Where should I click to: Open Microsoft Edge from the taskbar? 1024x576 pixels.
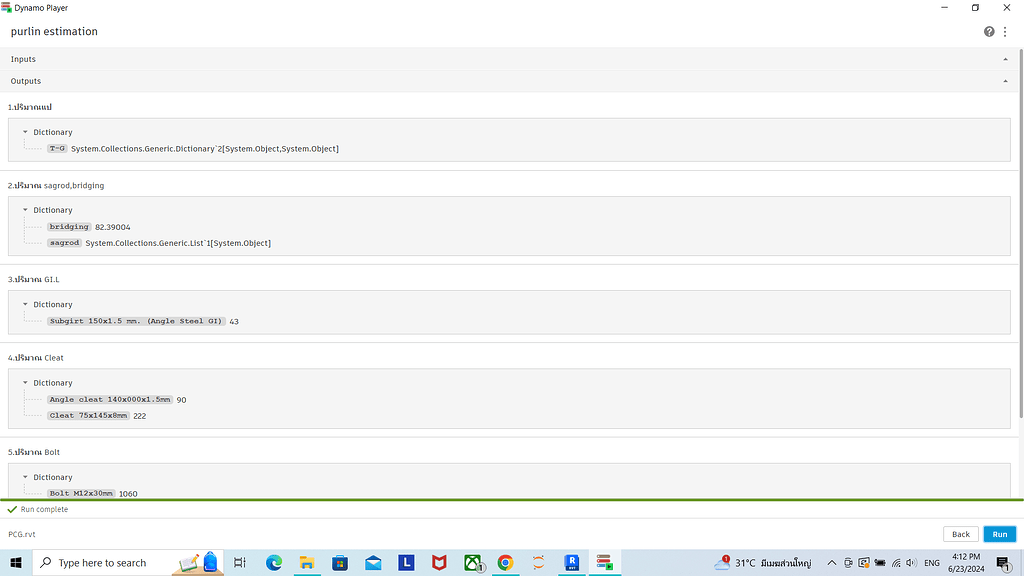[x=274, y=562]
